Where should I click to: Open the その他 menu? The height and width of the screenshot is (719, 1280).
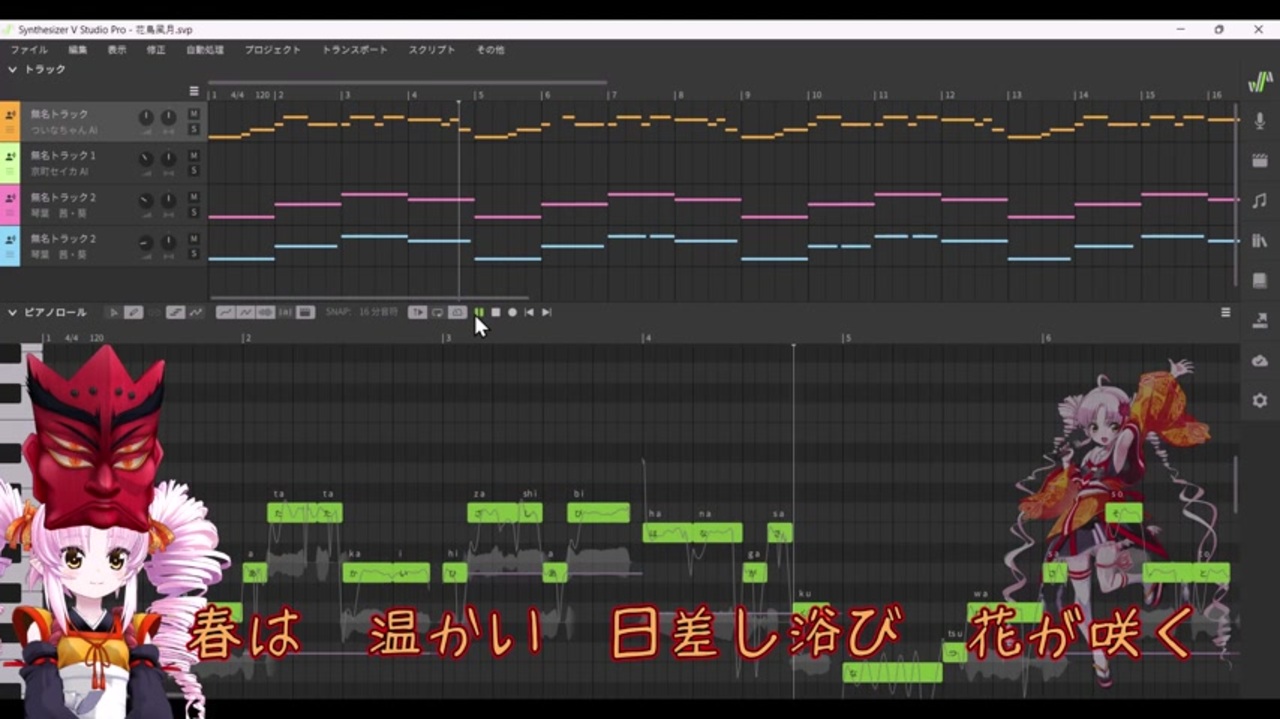[490, 50]
